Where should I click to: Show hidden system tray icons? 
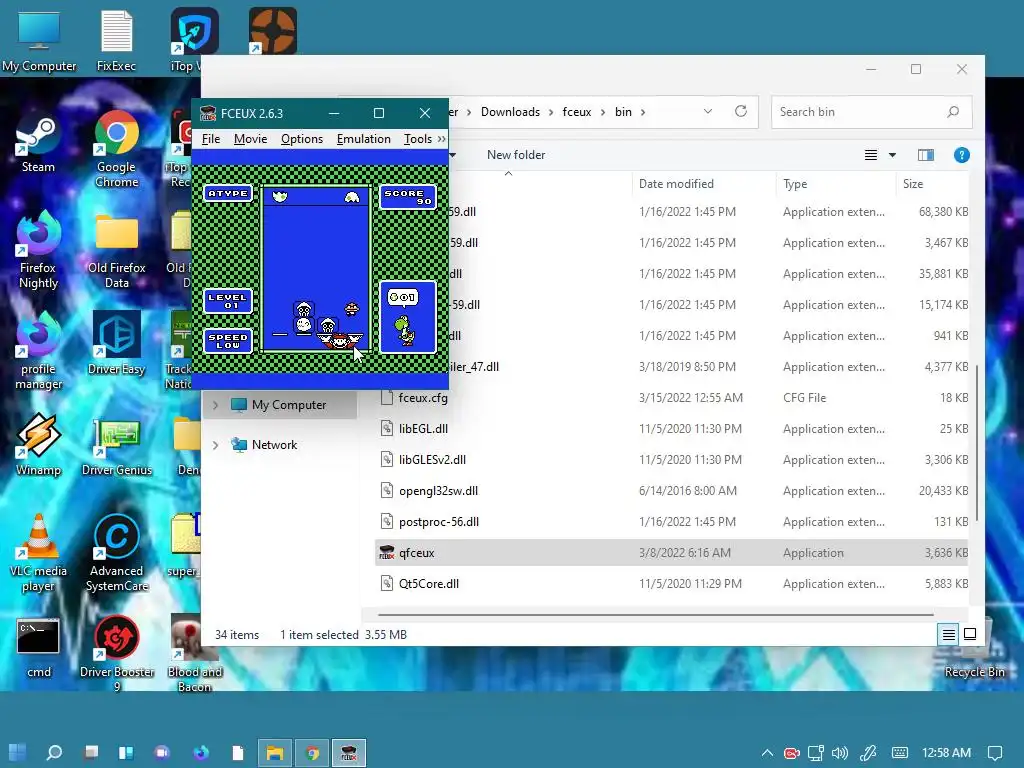click(767, 753)
